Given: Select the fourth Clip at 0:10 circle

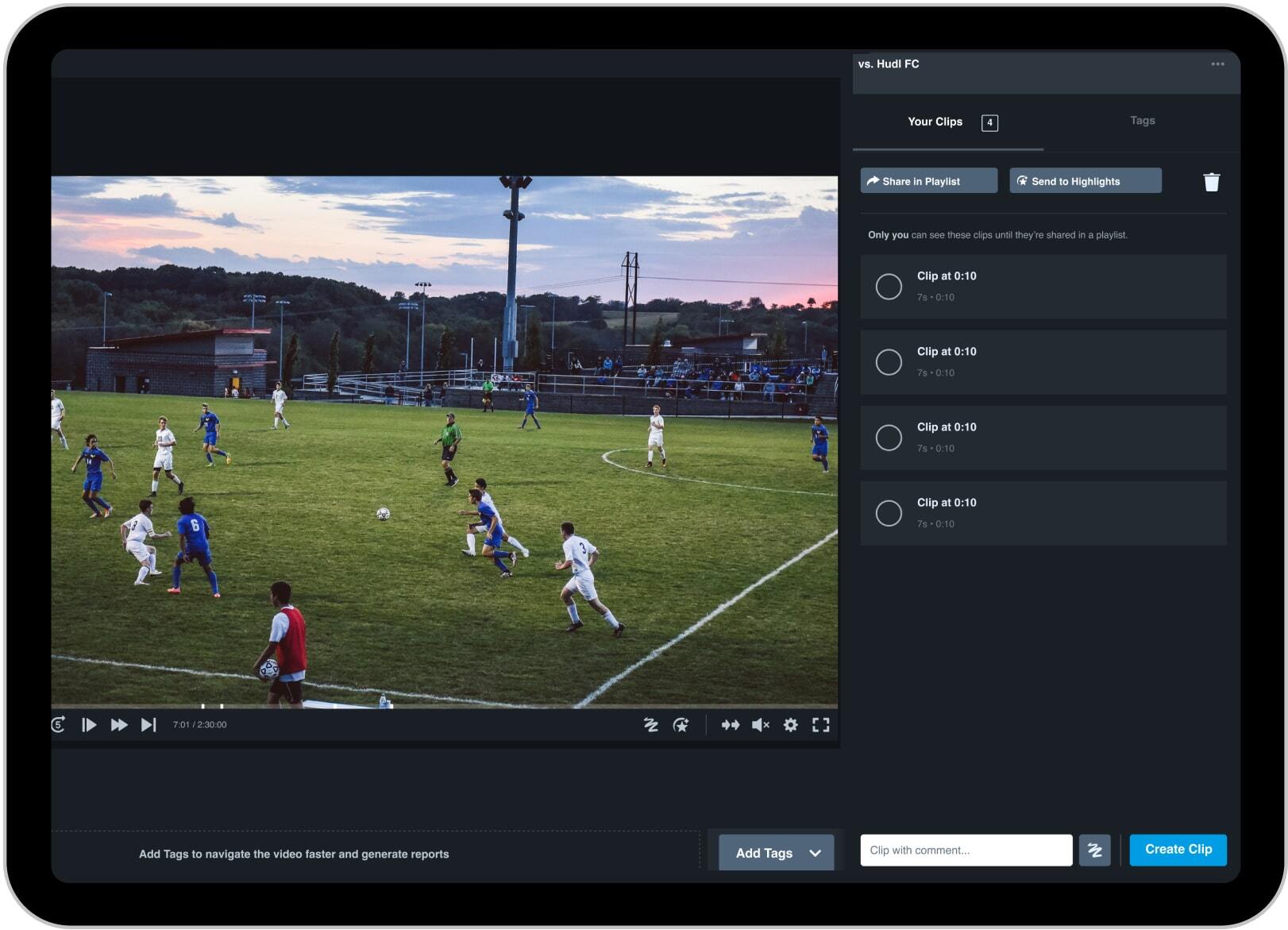Looking at the screenshot, I should coord(889,513).
